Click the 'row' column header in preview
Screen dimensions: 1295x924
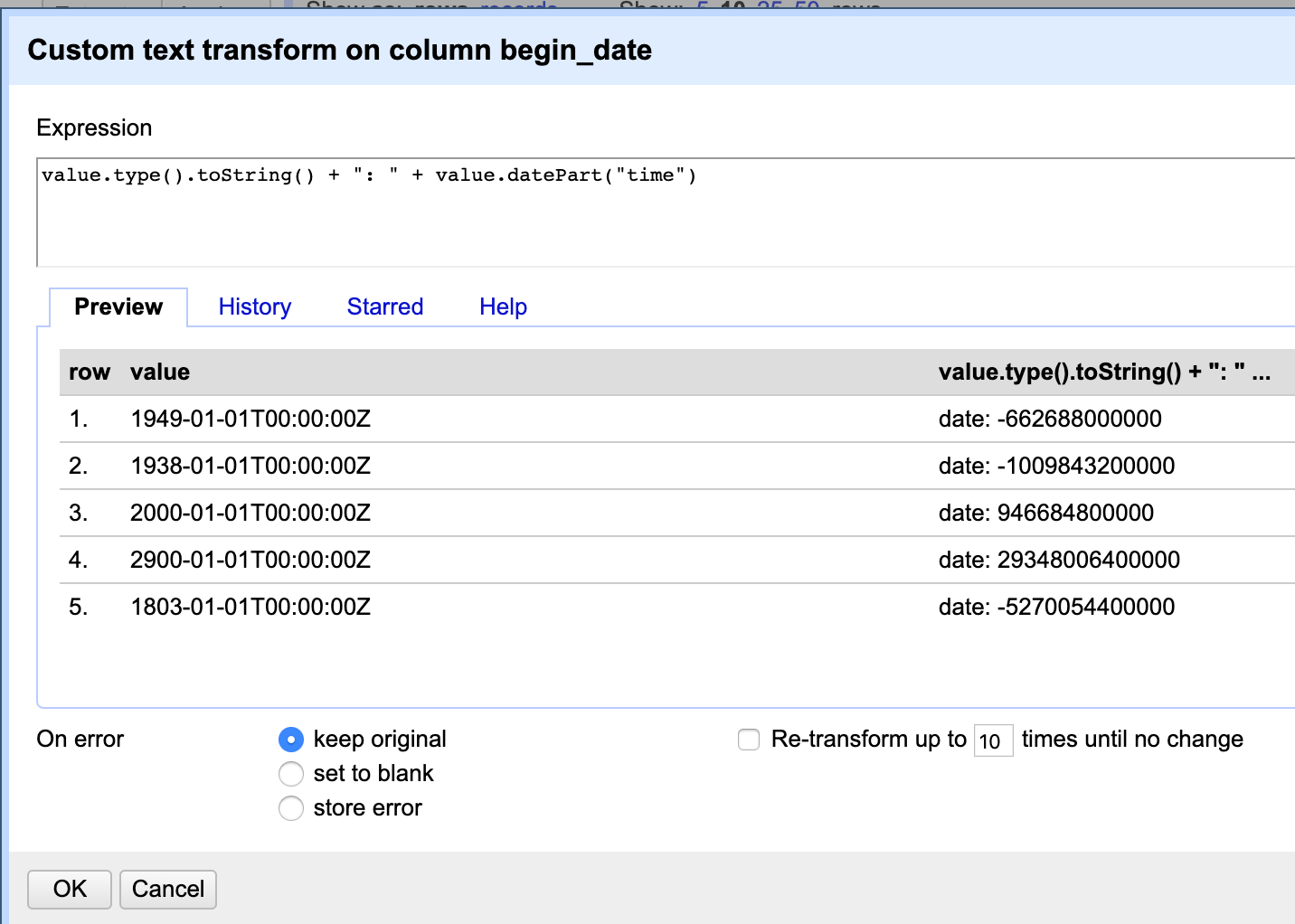90,372
